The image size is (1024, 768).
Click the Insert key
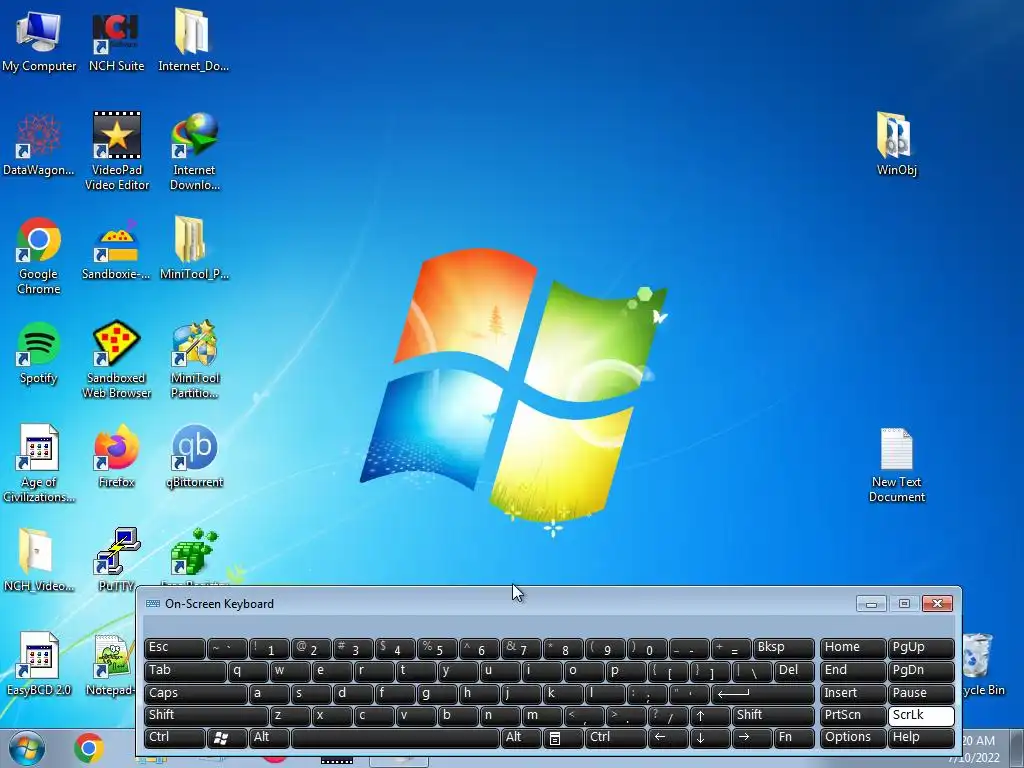[853, 693]
